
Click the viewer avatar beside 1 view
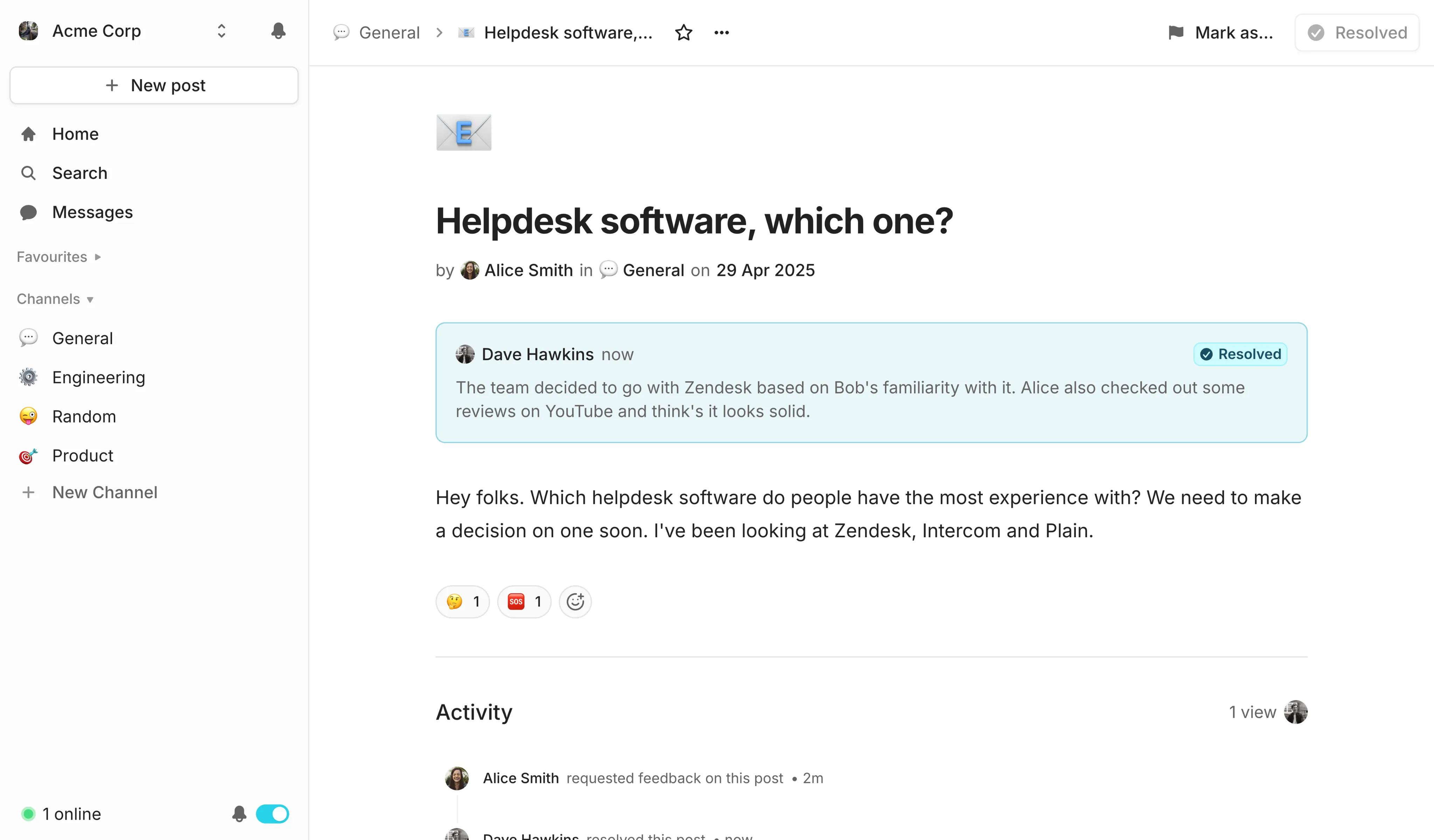1296,712
